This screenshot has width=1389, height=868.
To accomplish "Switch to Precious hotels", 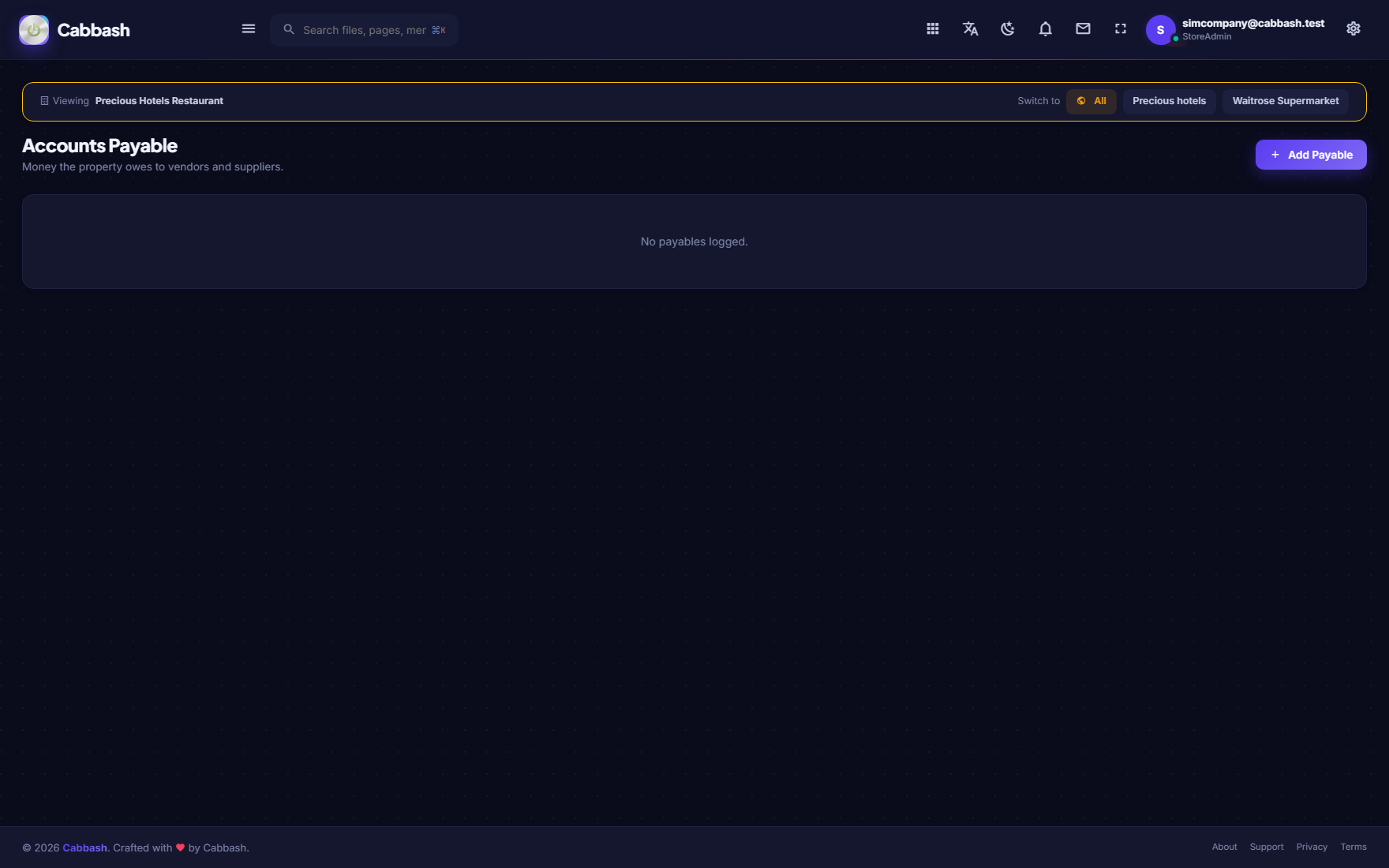I will pos(1170,101).
